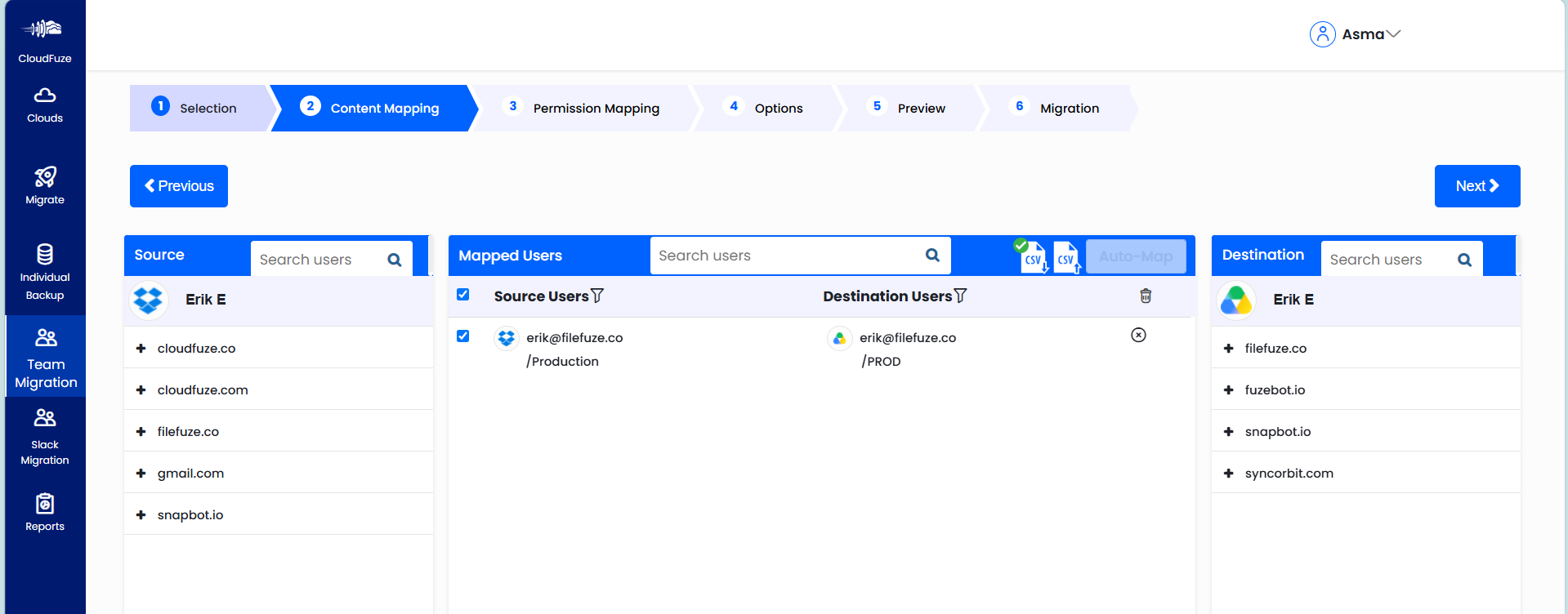This screenshot has height=614, width=1568.
Task: Expand source domain cloudfuze.co
Action: click(x=141, y=349)
